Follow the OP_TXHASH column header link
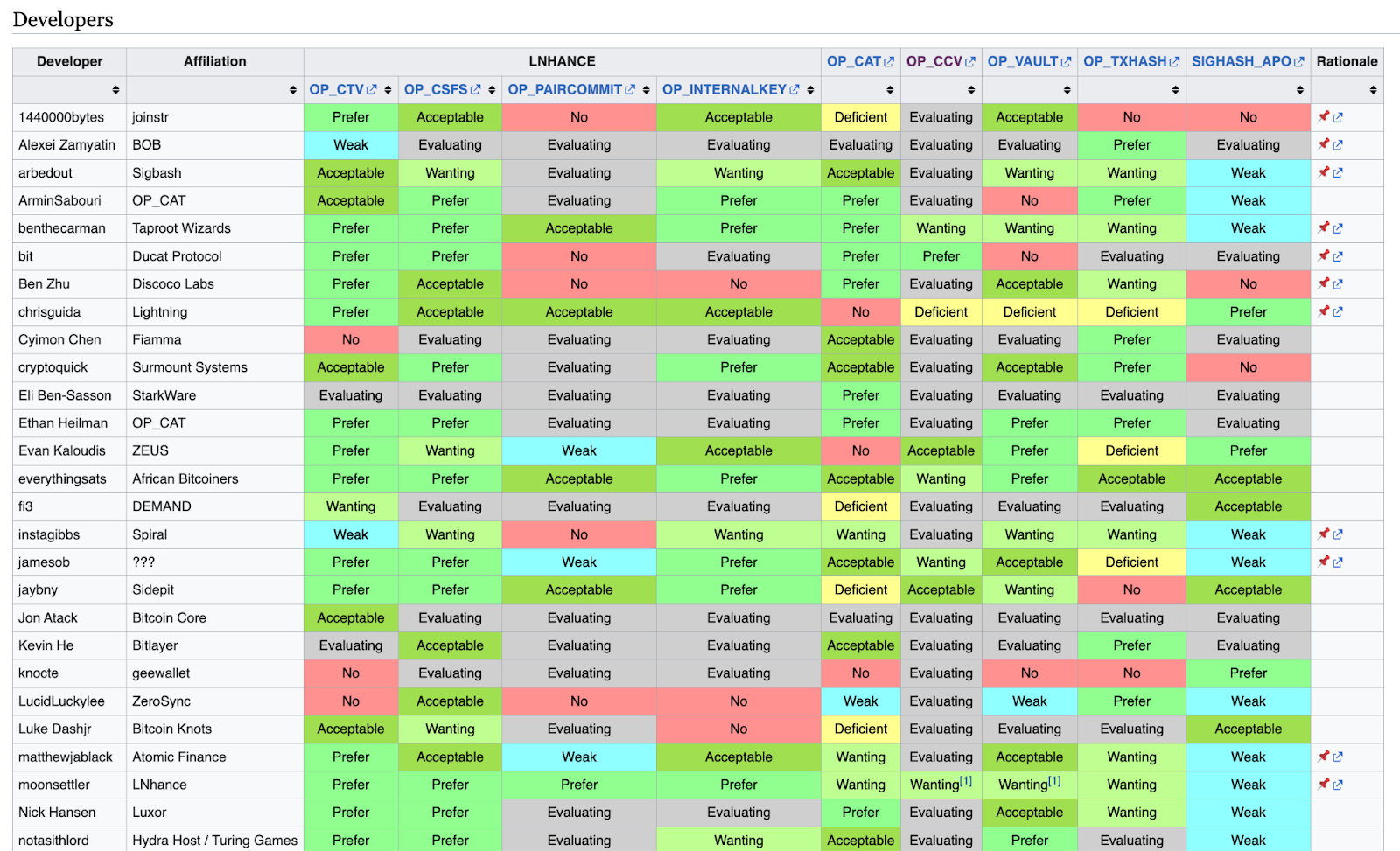This screenshot has height=851, width=1400. tap(1125, 61)
